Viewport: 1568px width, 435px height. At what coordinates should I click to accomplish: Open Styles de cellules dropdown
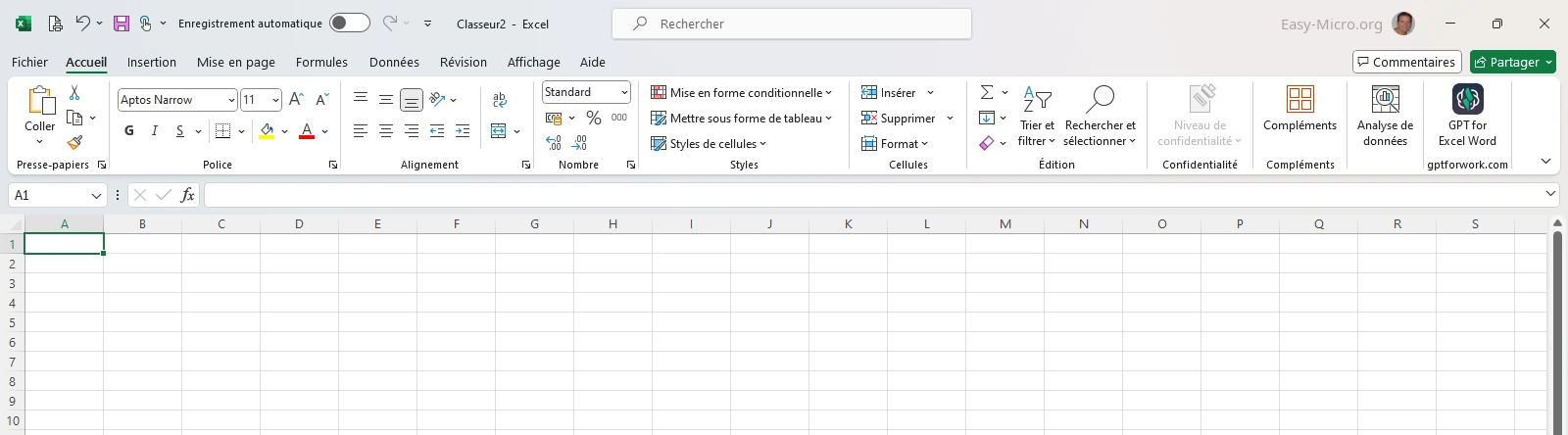point(709,143)
